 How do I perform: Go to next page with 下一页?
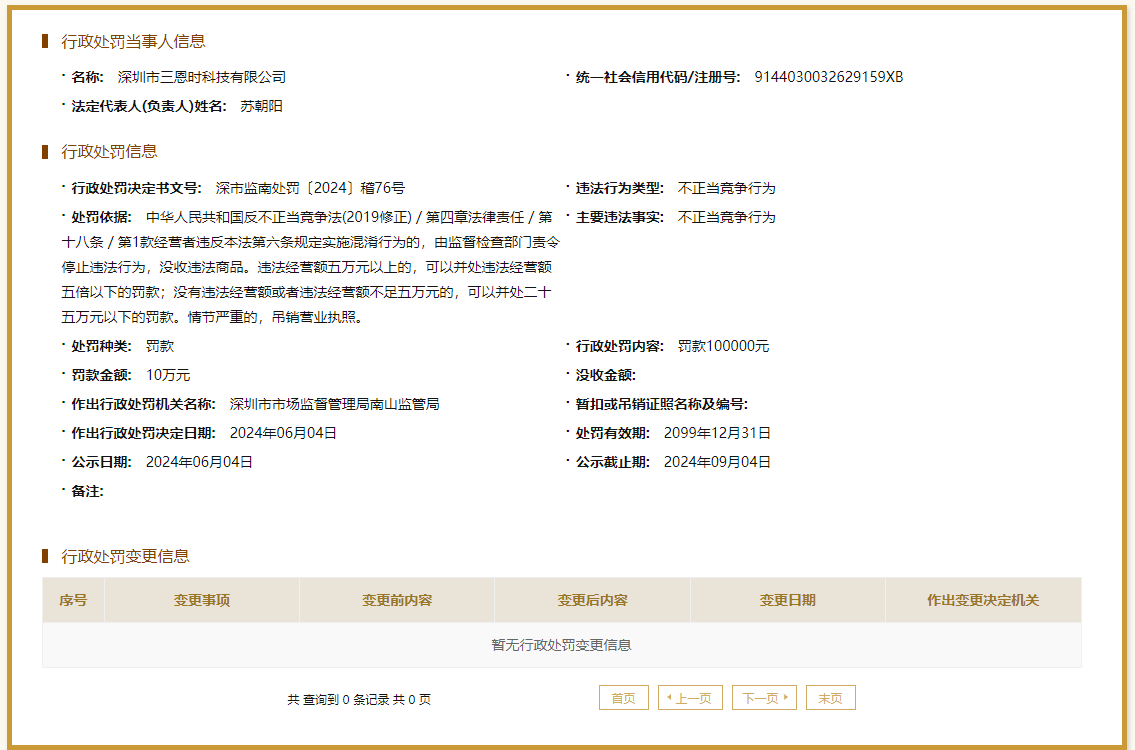click(x=764, y=698)
